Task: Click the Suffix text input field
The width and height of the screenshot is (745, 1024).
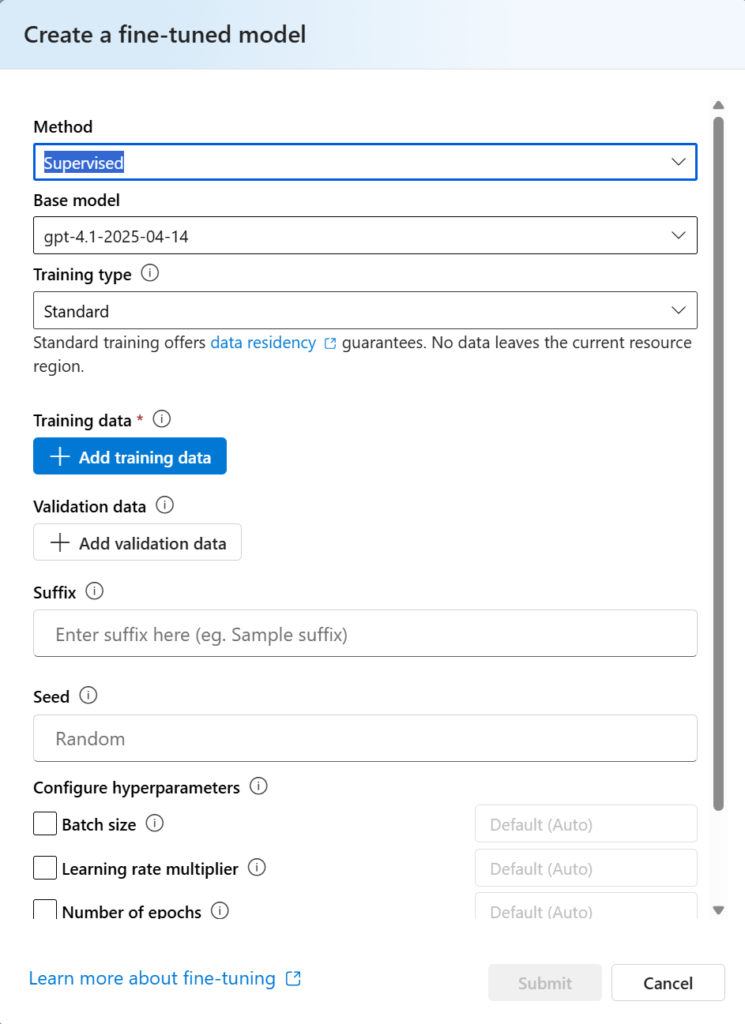Action: 365,633
